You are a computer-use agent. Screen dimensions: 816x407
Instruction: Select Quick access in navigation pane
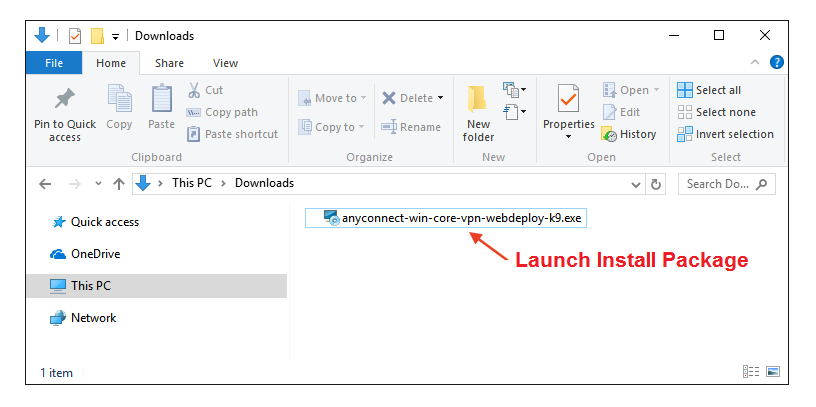(96, 222)
